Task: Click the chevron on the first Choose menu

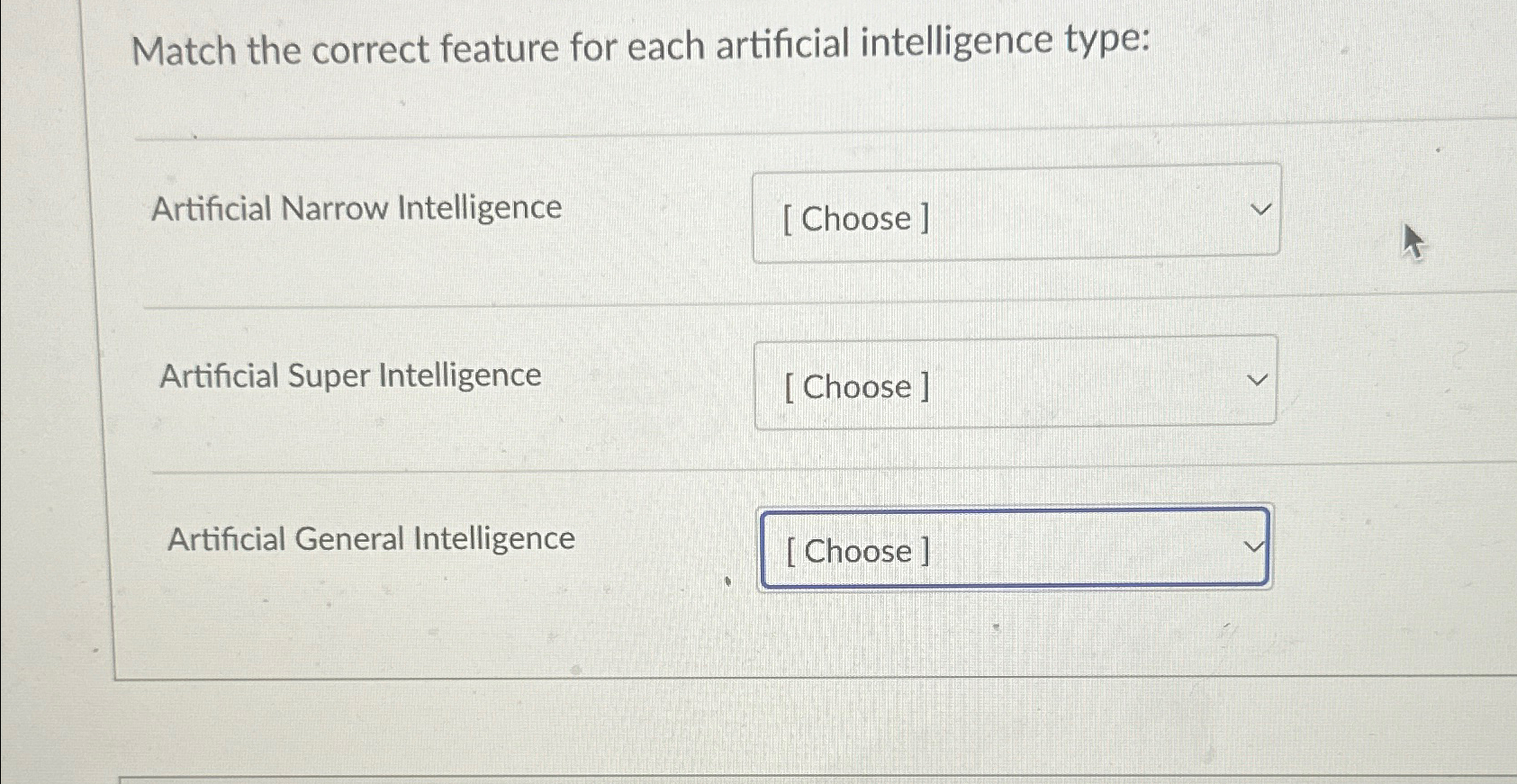Action: point(1260,209)
